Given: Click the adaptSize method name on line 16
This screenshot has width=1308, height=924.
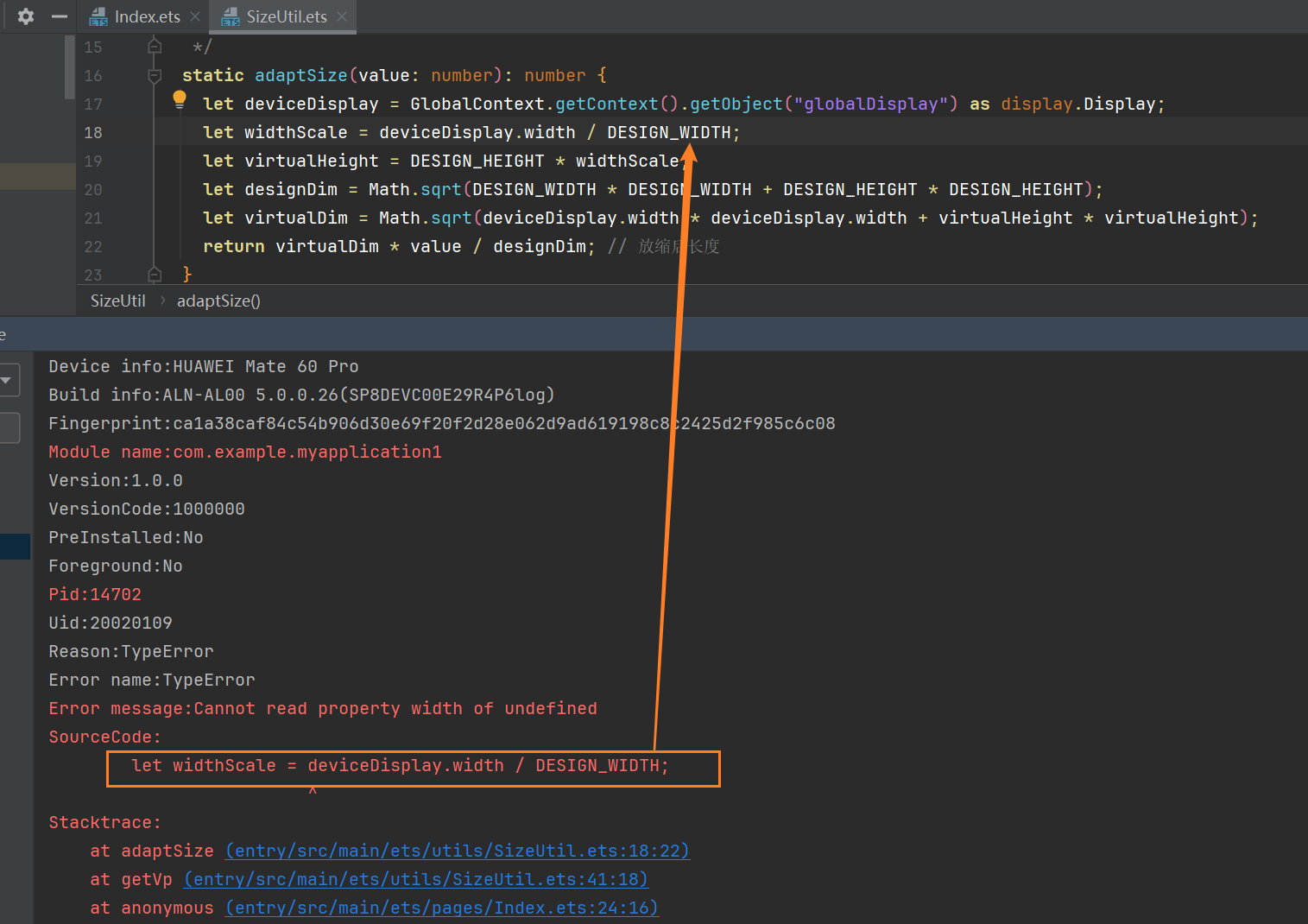Looking at the screenshot, I should 301,75.
